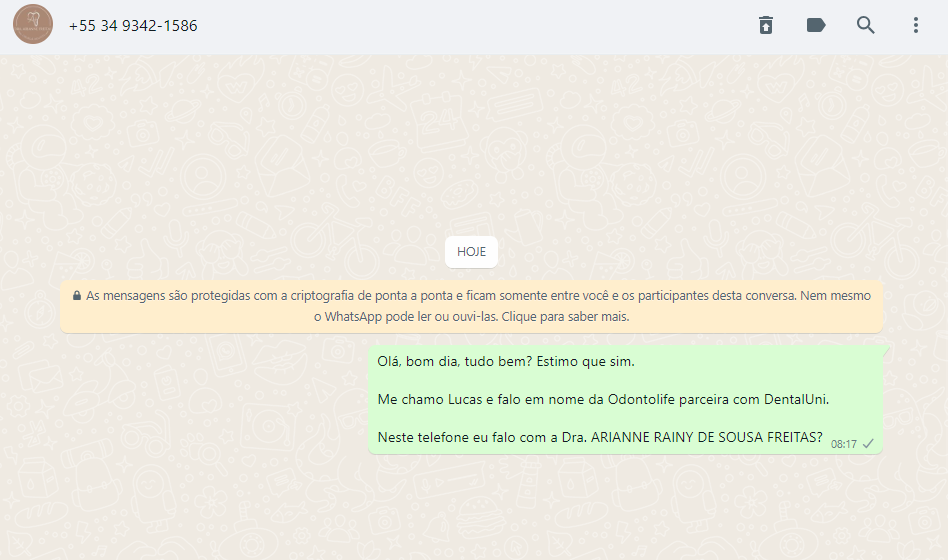Screen dimensions: 948x560
Task: Open the contact profile picture
Action: tap(33, 25)
